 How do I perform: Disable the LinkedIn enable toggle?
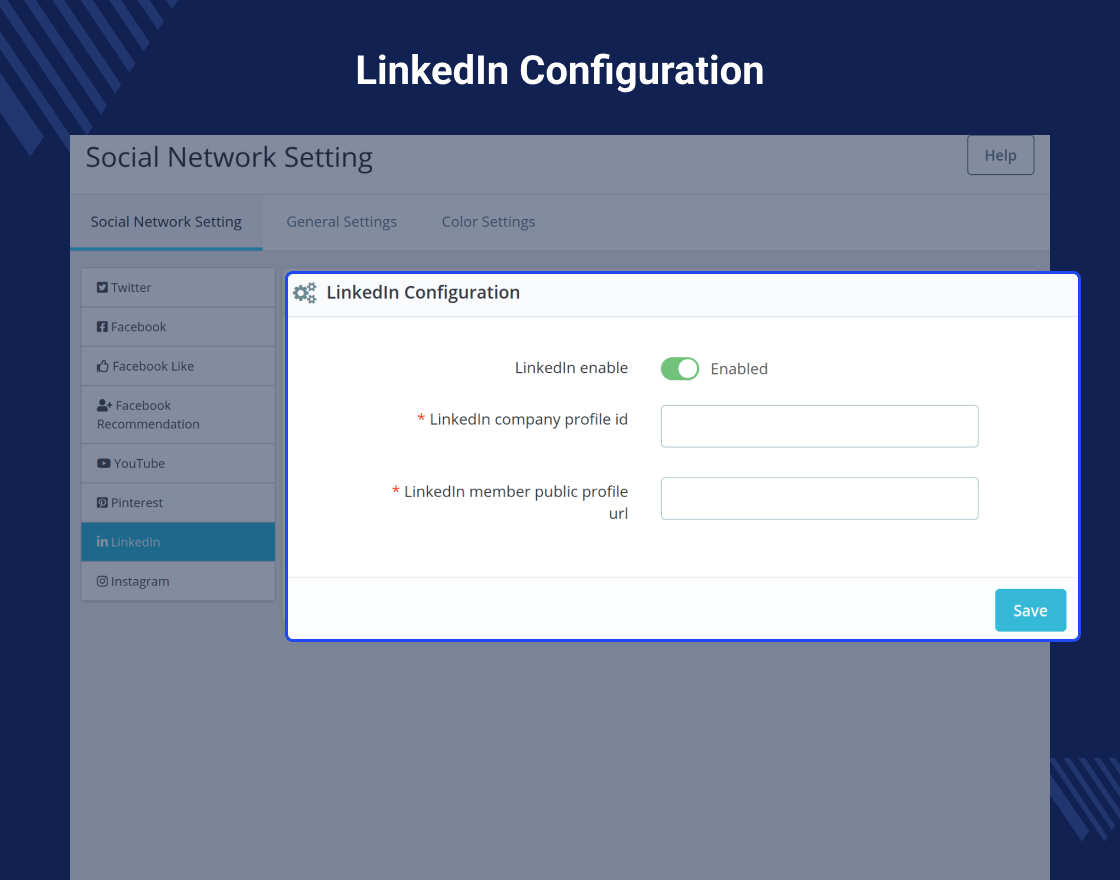click(x=679, y=369)
